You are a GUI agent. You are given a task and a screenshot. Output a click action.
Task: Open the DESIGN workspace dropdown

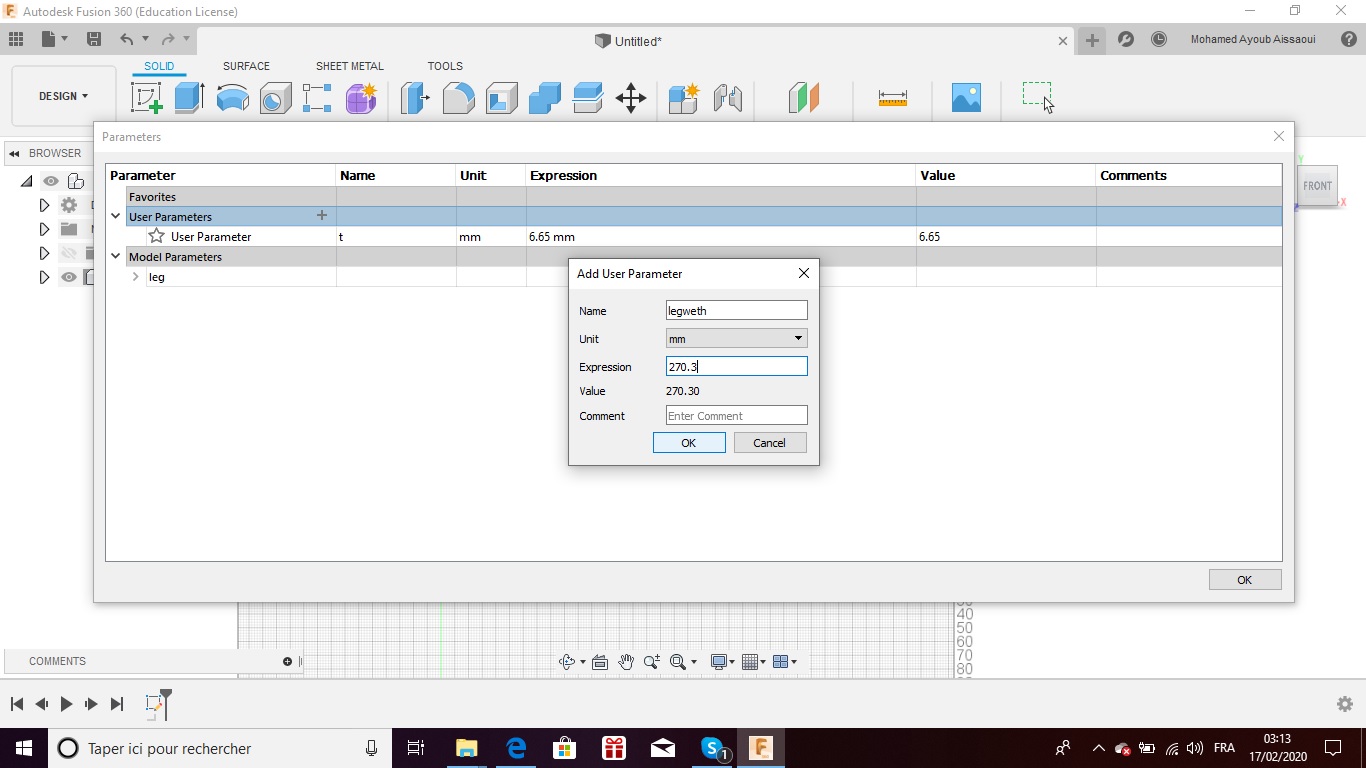point(63,96)
